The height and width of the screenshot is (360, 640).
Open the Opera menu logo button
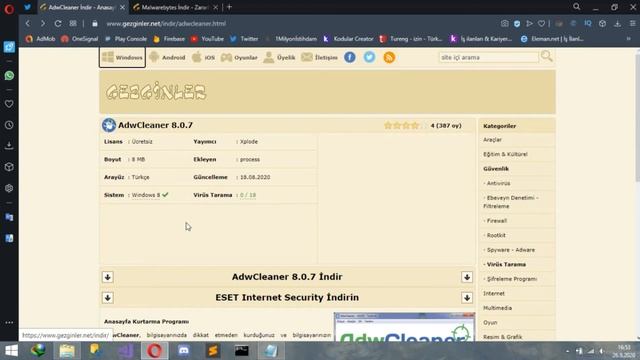(x=9, y=9)
